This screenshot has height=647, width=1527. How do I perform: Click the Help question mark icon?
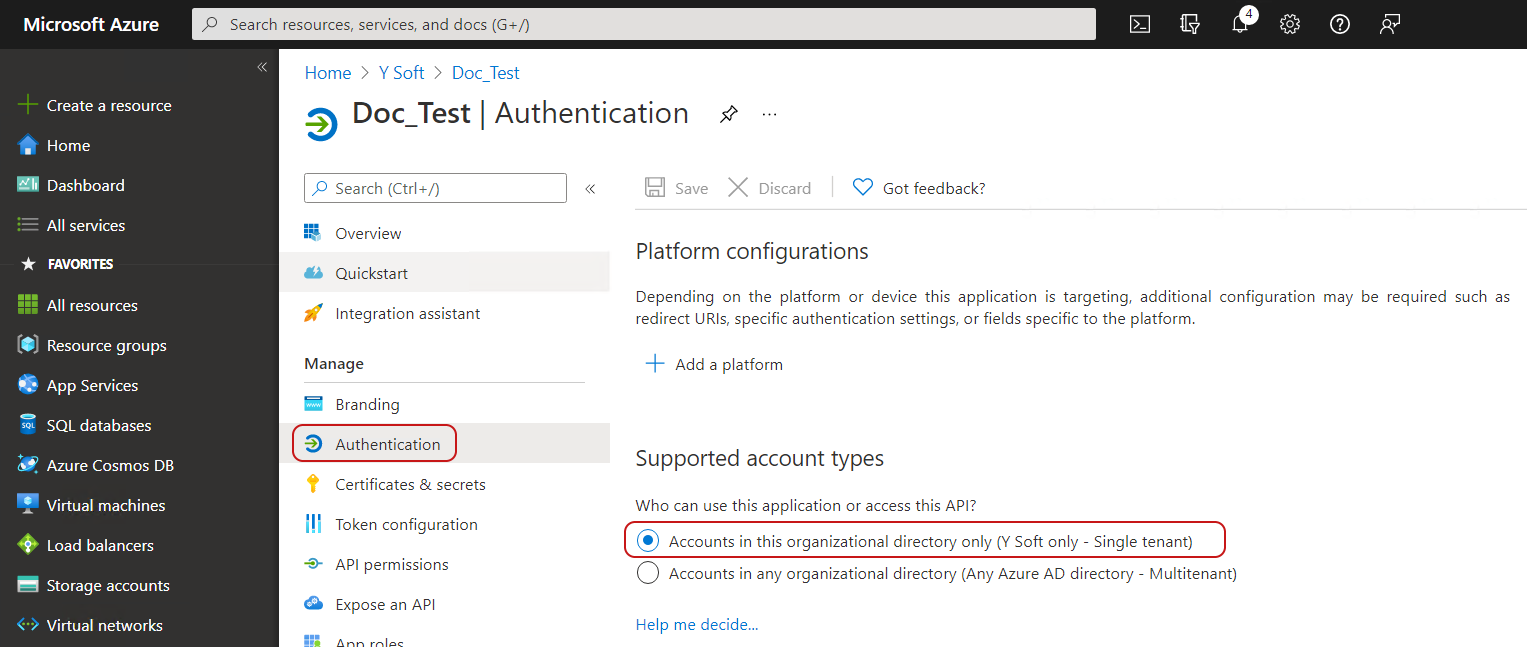click(1340, 25)
